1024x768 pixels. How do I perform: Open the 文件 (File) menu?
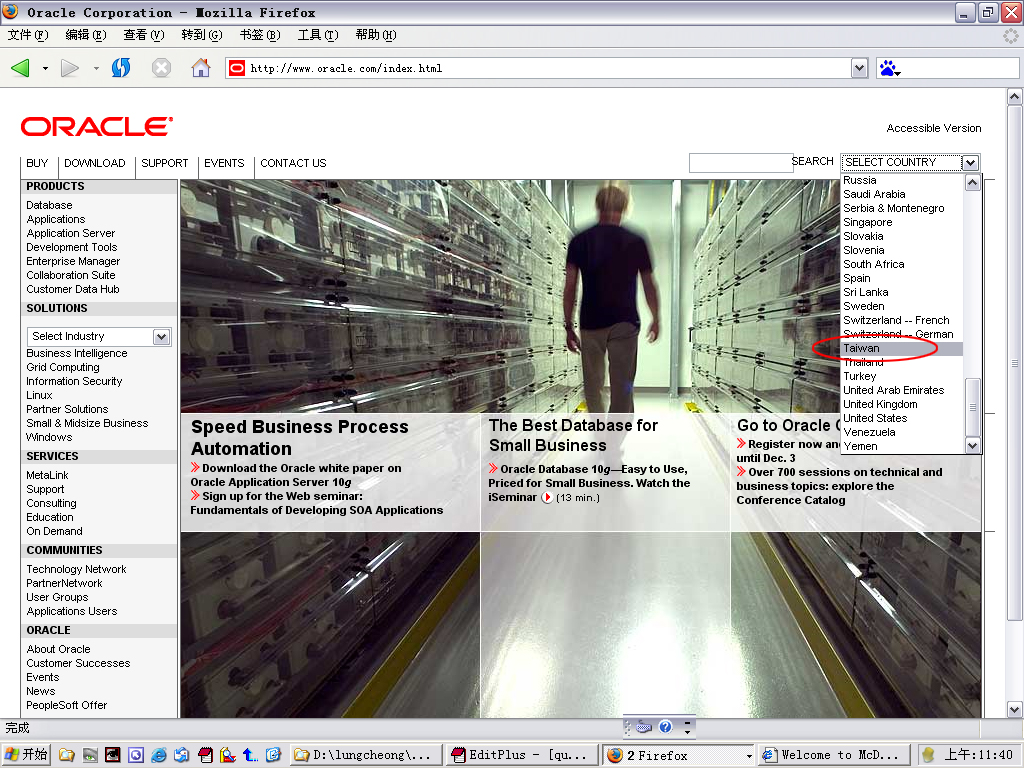(x=28, y=35)
